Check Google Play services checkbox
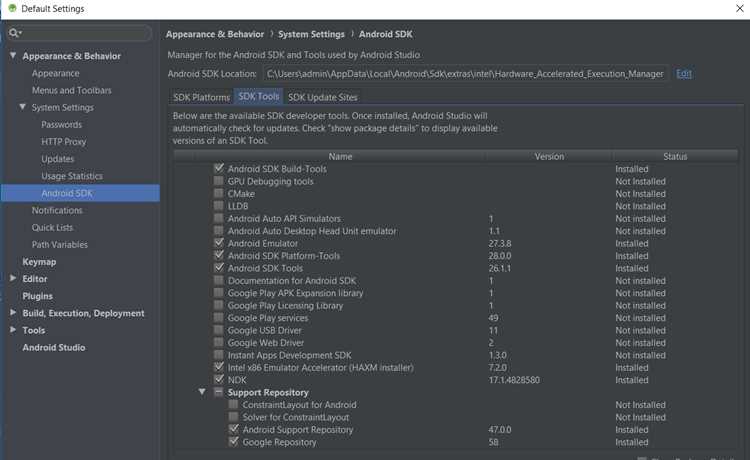 click(219, 318)
